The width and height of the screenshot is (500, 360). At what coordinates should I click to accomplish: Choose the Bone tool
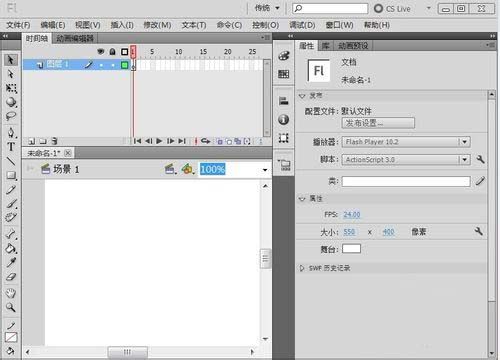tap(11, 234)
